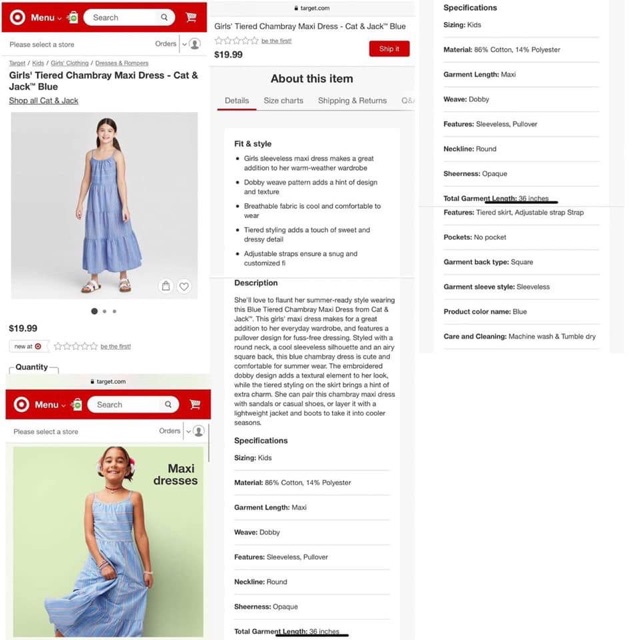Switch to the Size charts tab
Image resolution: width=632 pixels, height=640 pixels.
point(283,100)
